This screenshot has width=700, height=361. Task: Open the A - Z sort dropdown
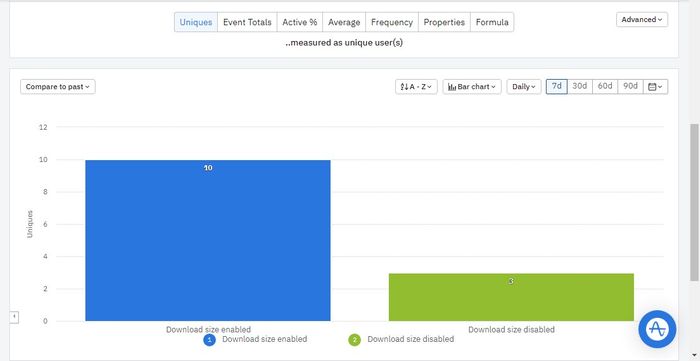(416, 87)
